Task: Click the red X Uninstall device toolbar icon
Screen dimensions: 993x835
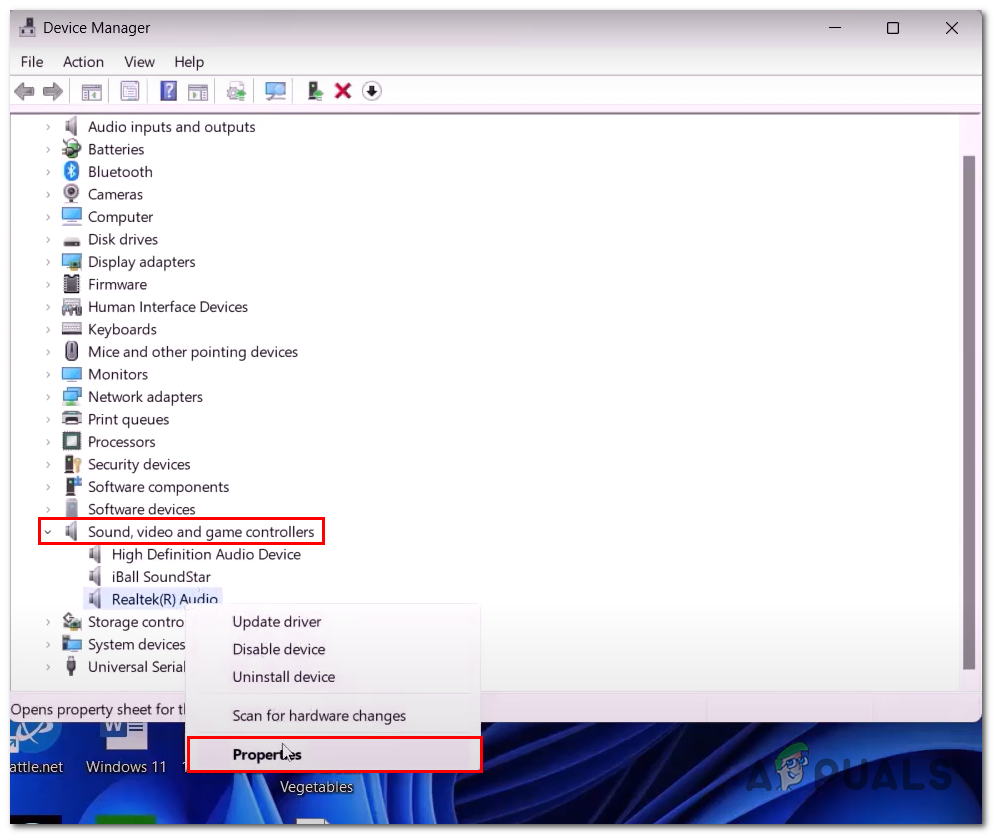Action: [x=343, y=91]
